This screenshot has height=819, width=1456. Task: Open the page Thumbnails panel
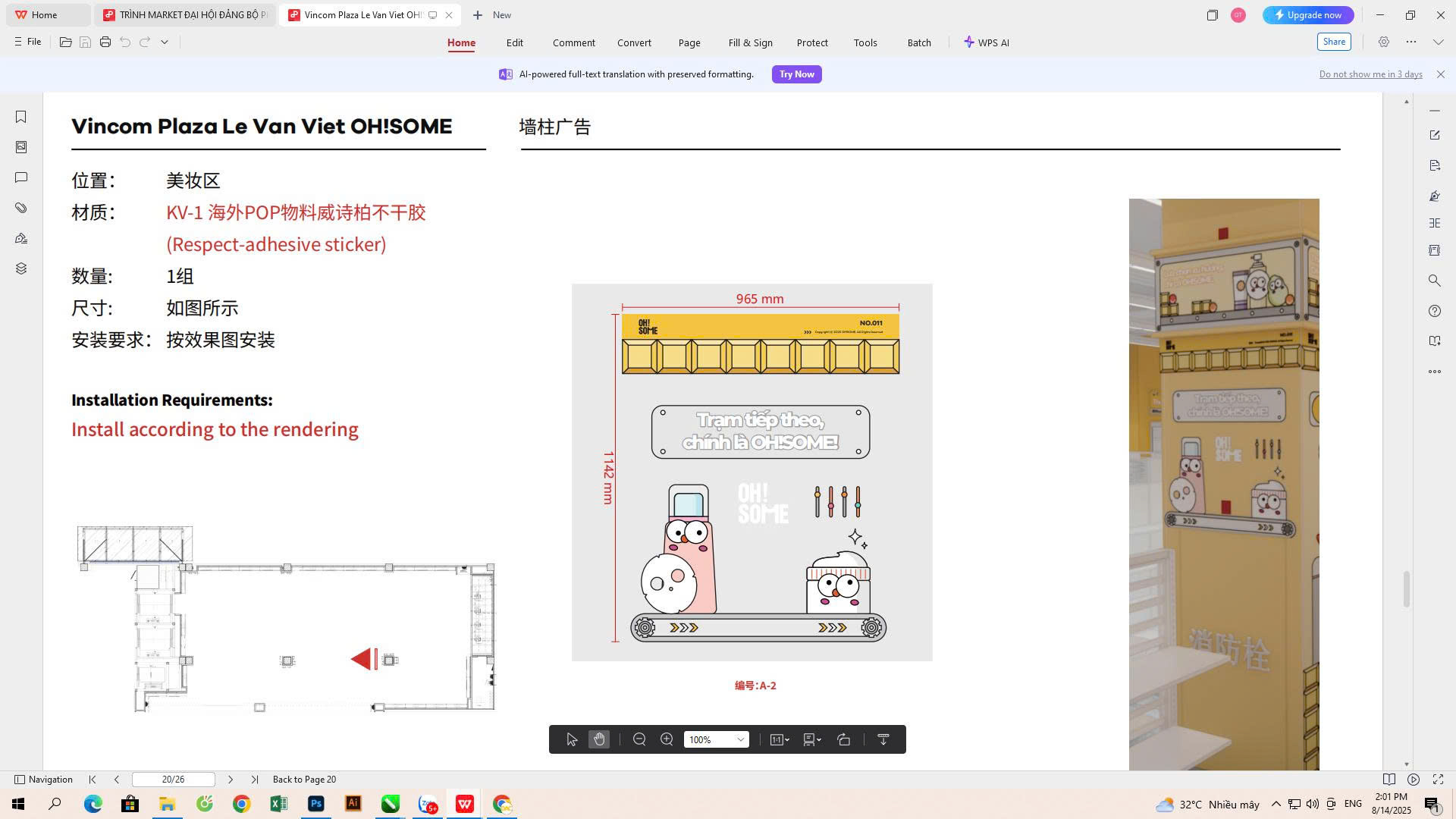click(x=21, y=147)
